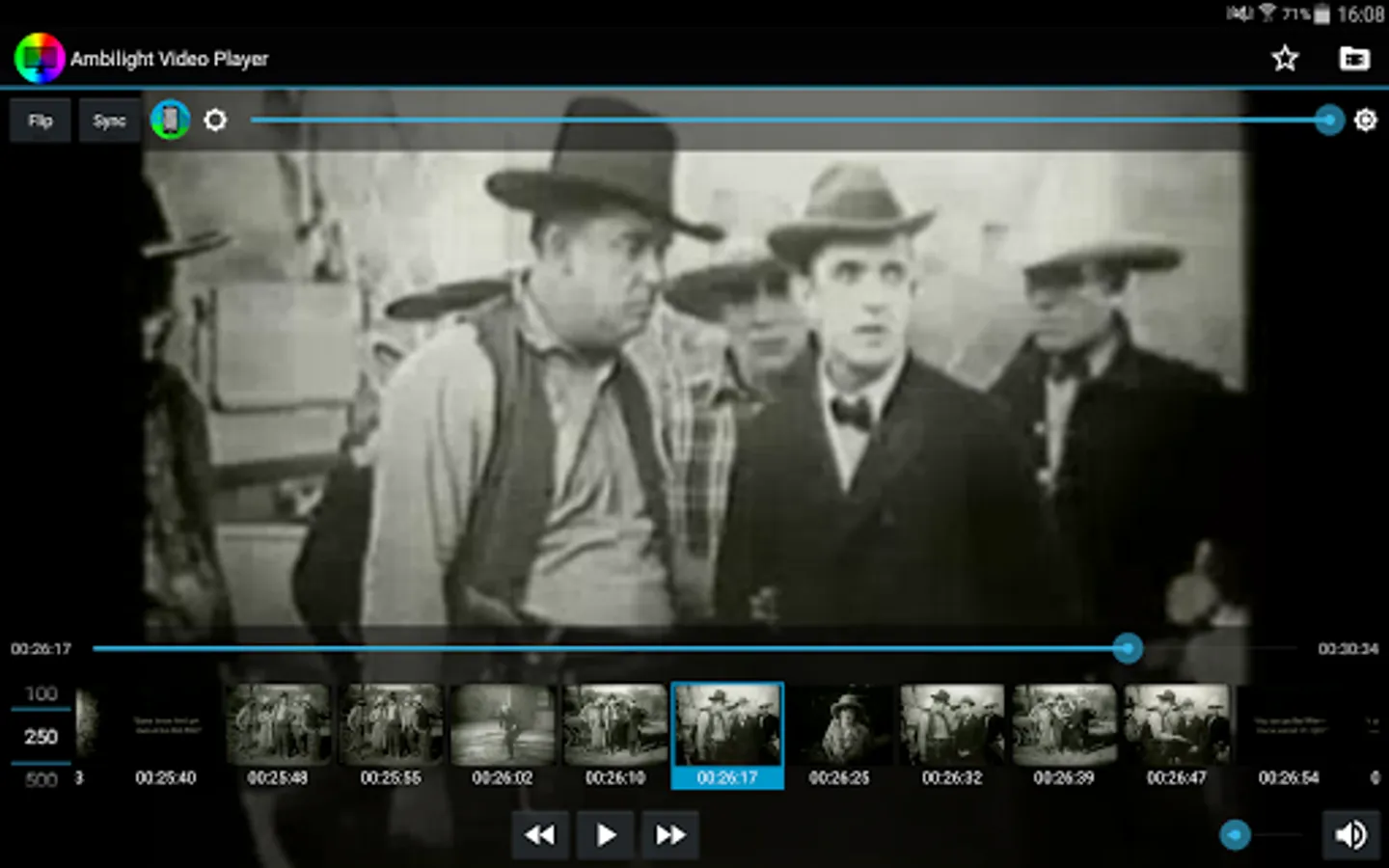
Task: Click the Ambilight Video Player title
Action: (170, 59)
